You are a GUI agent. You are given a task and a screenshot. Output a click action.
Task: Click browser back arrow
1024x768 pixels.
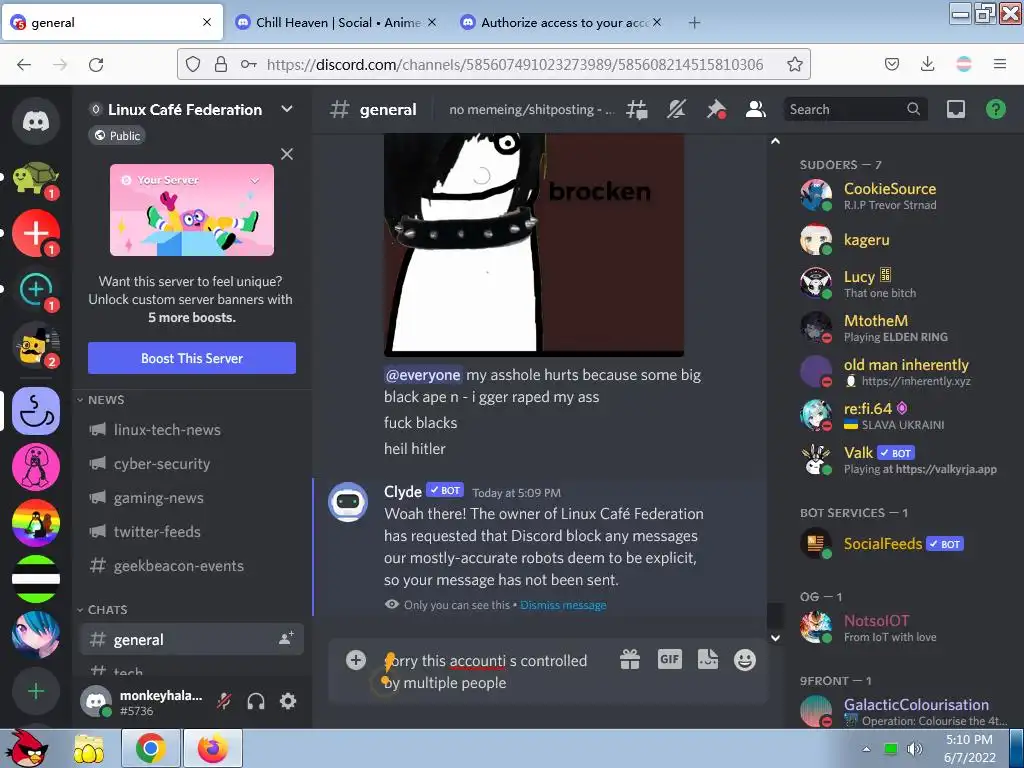tap(24, 64)
